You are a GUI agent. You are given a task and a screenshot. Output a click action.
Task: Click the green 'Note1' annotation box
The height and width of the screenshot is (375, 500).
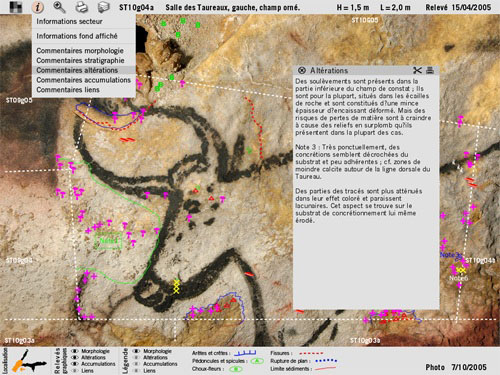[x=108, y=241]
